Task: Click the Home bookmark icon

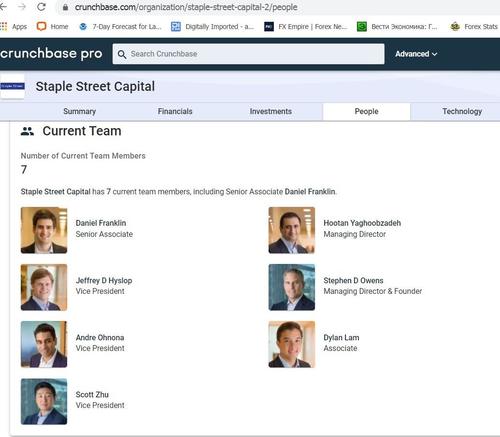Action: [x=42, y=26]
